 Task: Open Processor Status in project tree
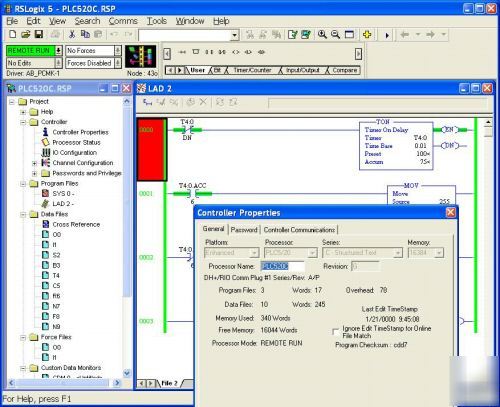[x=76, y=142]
